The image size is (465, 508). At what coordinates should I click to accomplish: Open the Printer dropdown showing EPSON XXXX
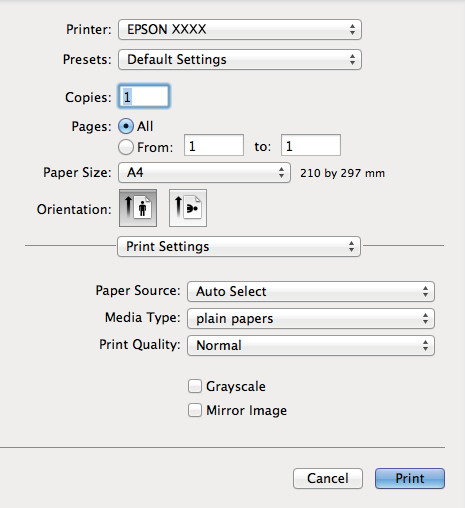click(240, 29)
